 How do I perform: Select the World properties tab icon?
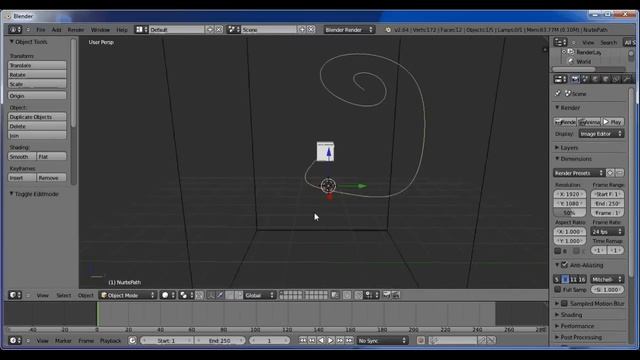[x=596, y=79]
